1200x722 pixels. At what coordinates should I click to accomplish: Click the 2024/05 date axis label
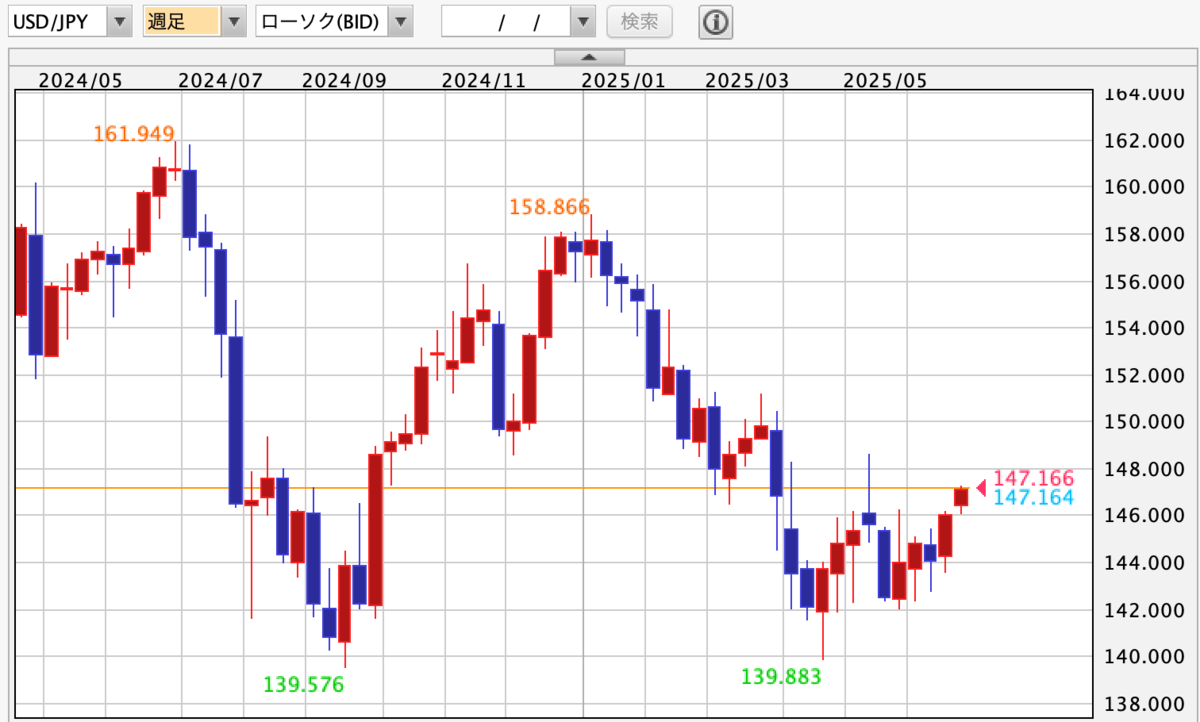pos(79,80)
